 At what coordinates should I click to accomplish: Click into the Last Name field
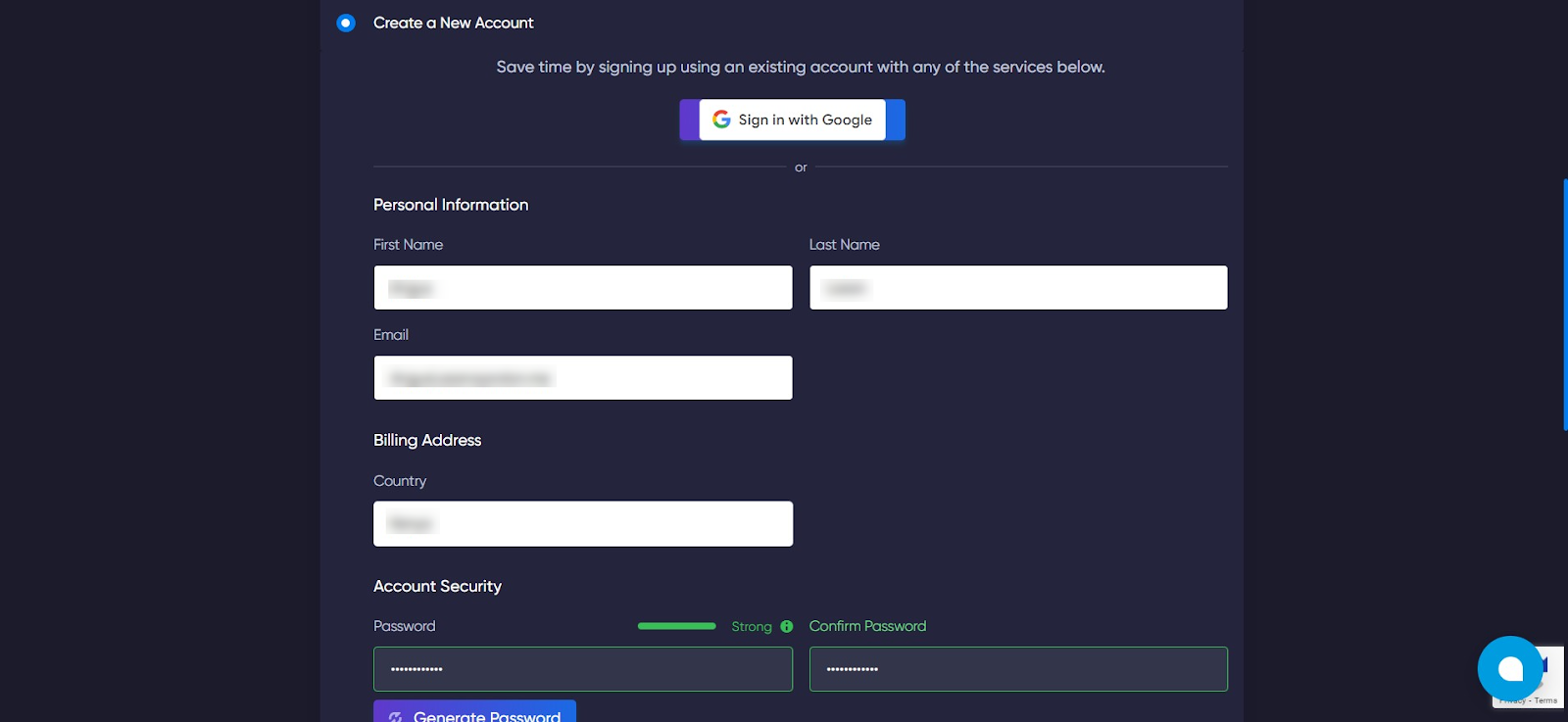(1017, 288)
